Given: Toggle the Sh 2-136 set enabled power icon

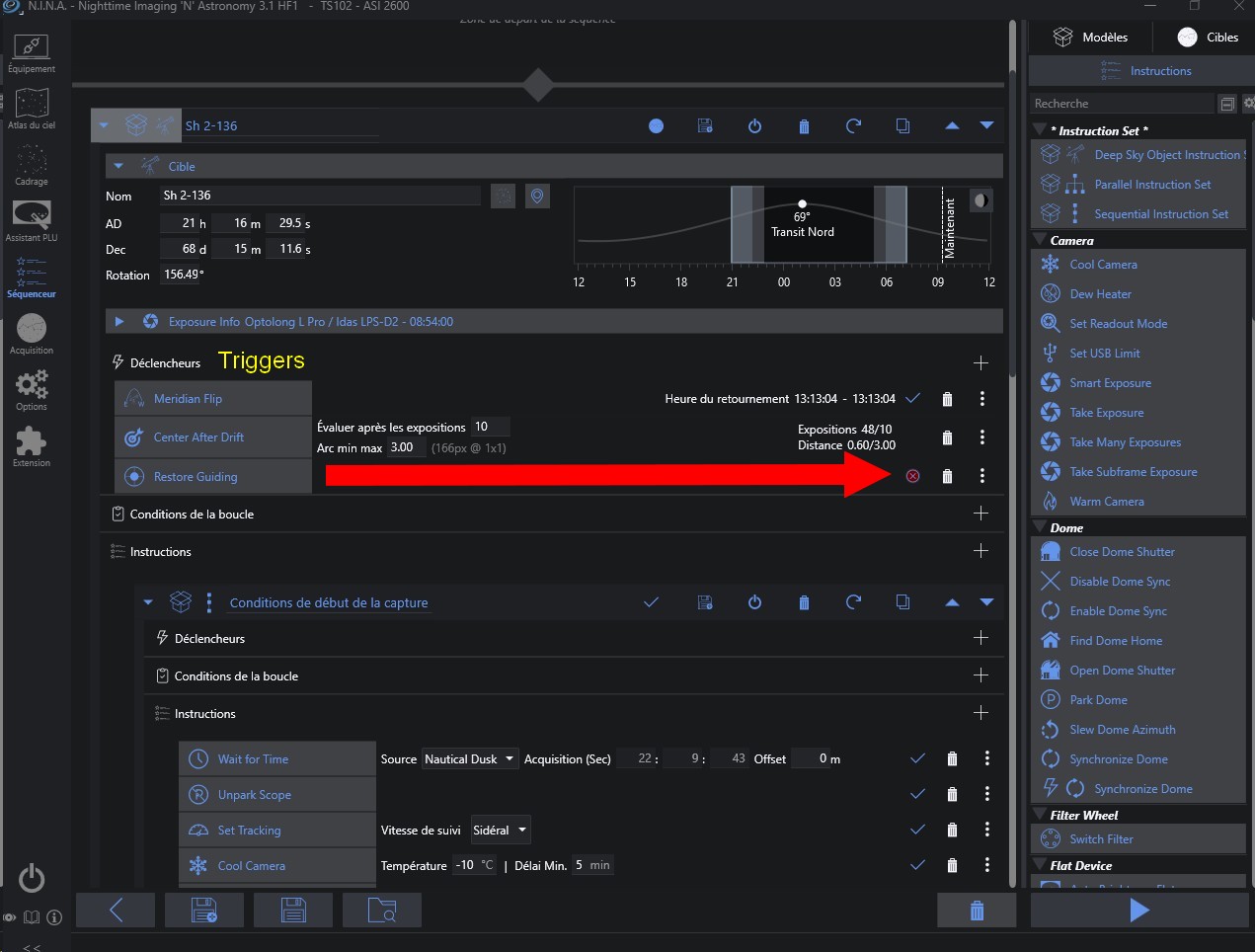Looking at the screenshot, I should pyautogui.click(x=754, y=125).
